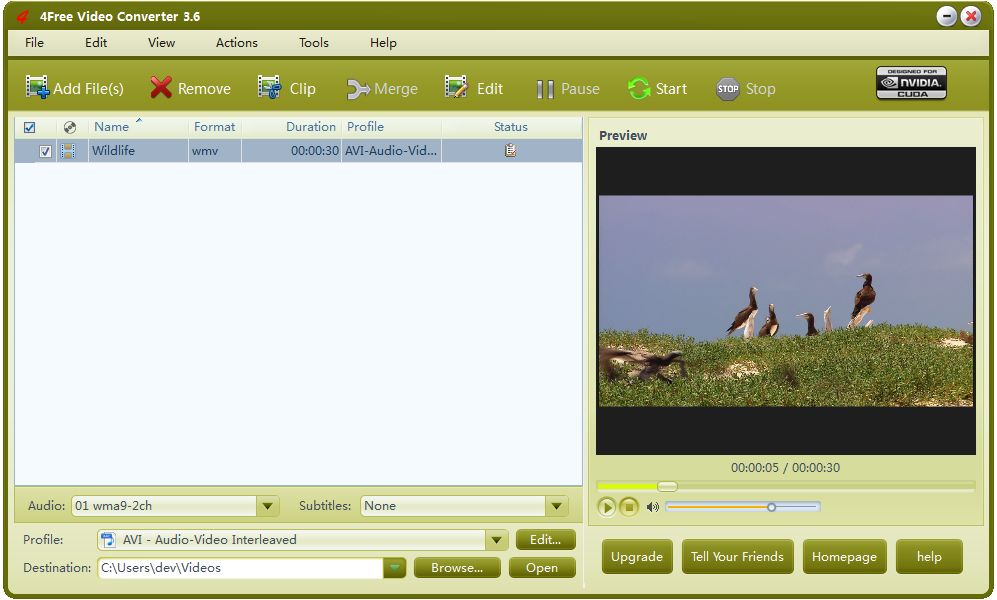Minimize the 4Free Video Converter window
The height and width of the screenshot is (600, 997).
[x=947, y=16]
